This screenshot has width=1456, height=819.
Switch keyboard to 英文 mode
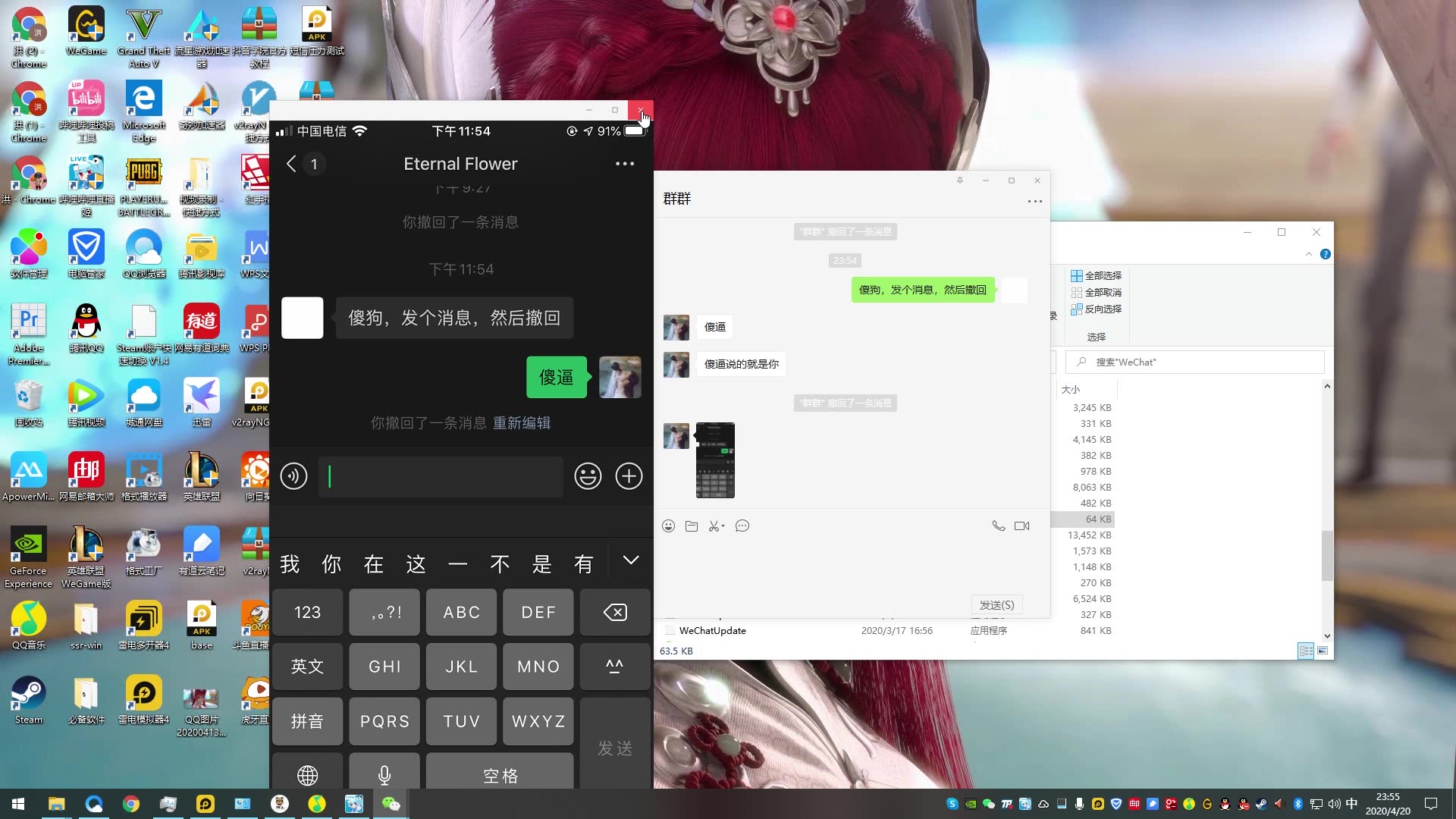pyautogui.click(x=307, y=667)
